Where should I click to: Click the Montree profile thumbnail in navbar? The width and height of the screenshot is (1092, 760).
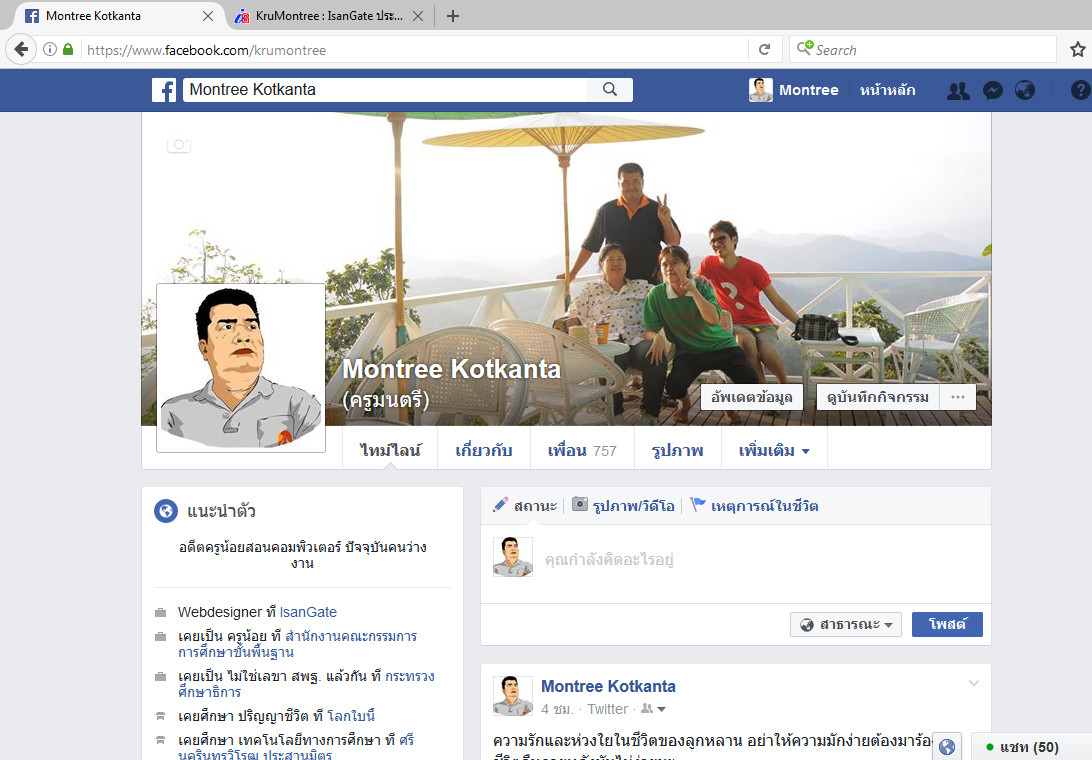(x=760, y=90)
